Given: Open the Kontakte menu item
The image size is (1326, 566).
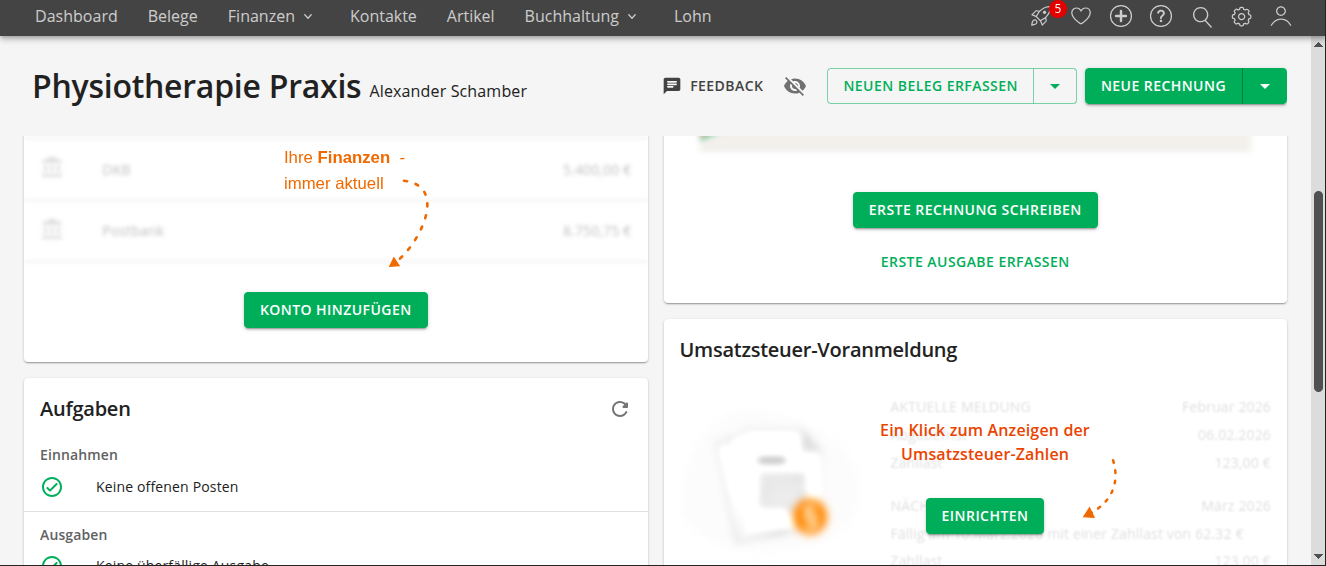Looking at the screenshot, I should tap(383, 16).
